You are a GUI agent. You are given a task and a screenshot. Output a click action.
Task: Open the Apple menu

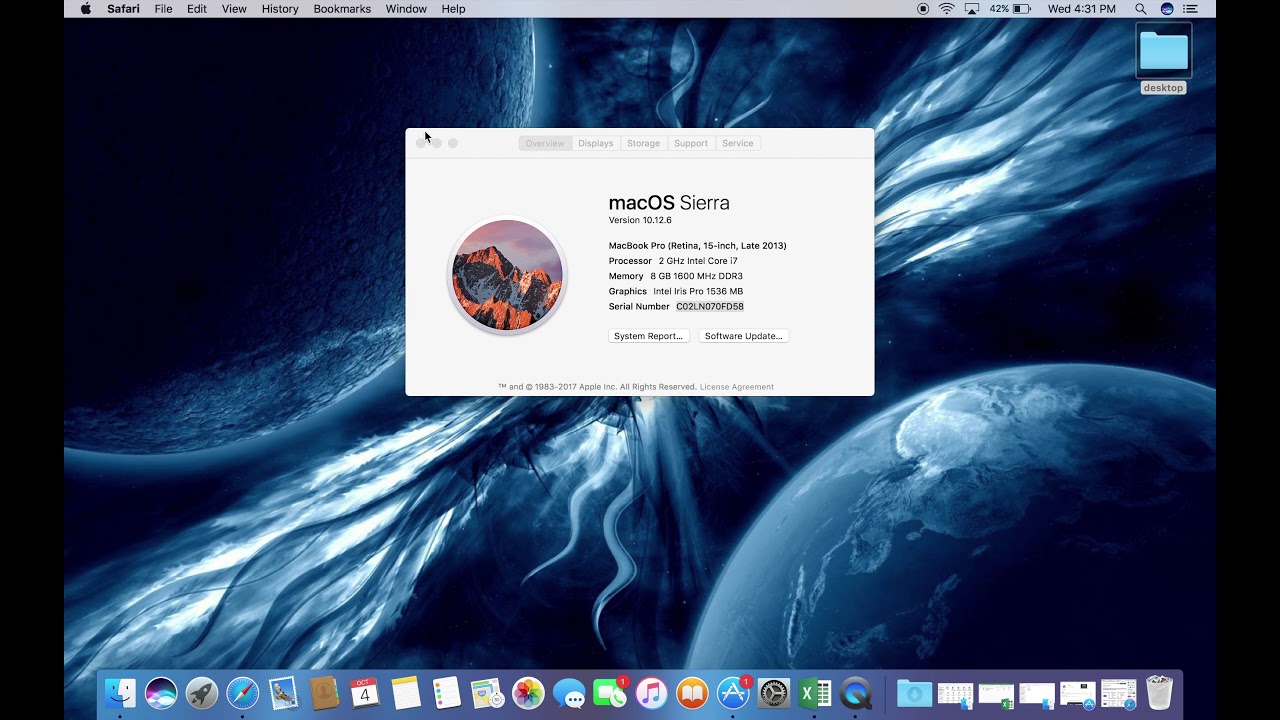coord(85,9)
